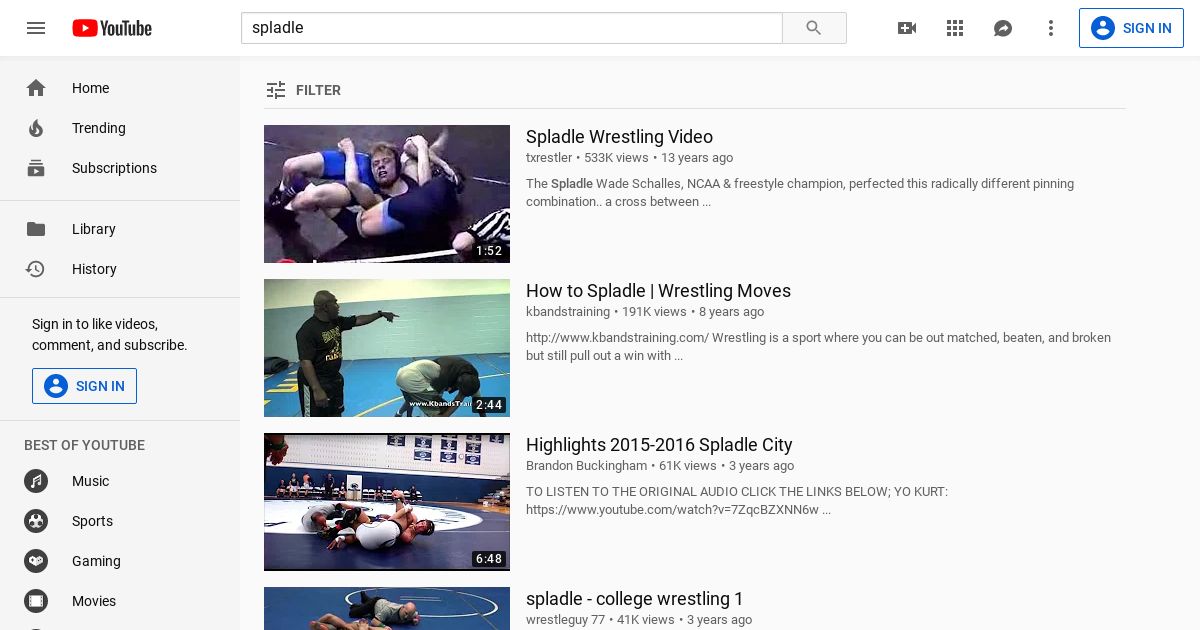Click the sidebar SIGN IN button

(84, 386)
